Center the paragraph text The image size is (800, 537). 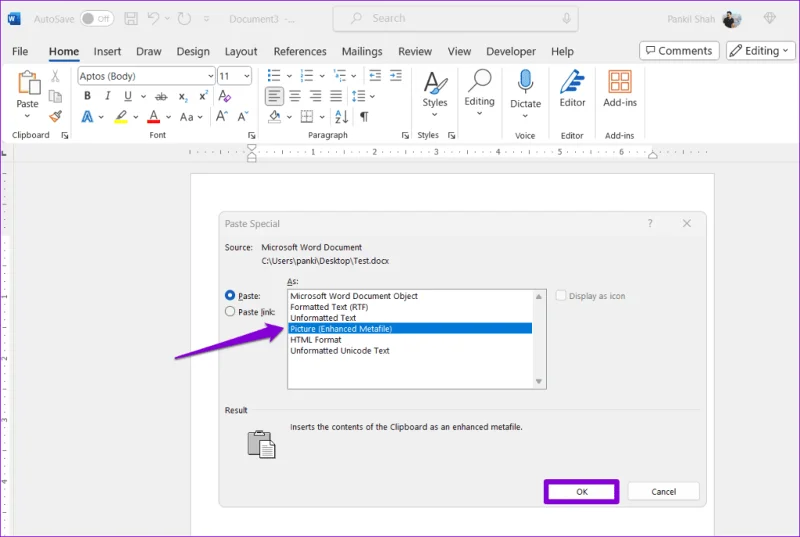[x=295, y=96]
